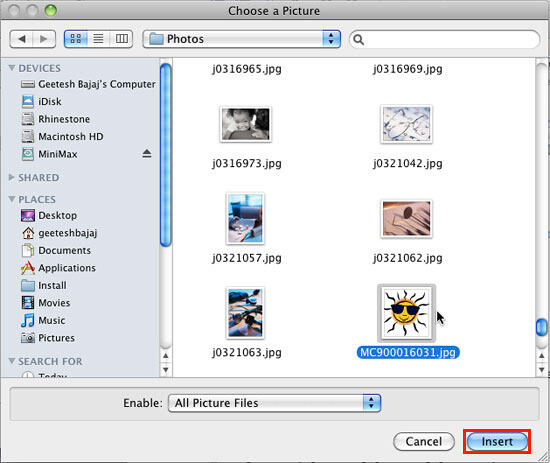This screenshot has height=463, width=550.
Task: Click the Cancel button
Action: click(424, 441)
